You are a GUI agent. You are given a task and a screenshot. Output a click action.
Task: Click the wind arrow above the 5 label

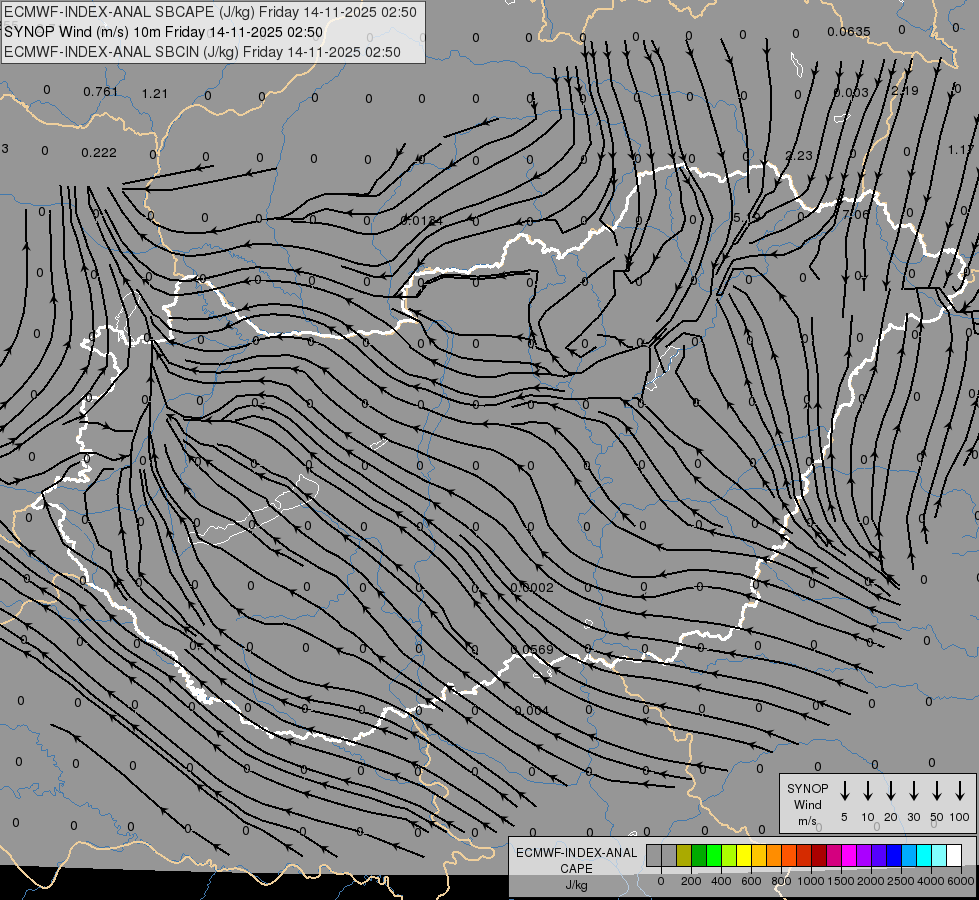(x=845, y=791)
